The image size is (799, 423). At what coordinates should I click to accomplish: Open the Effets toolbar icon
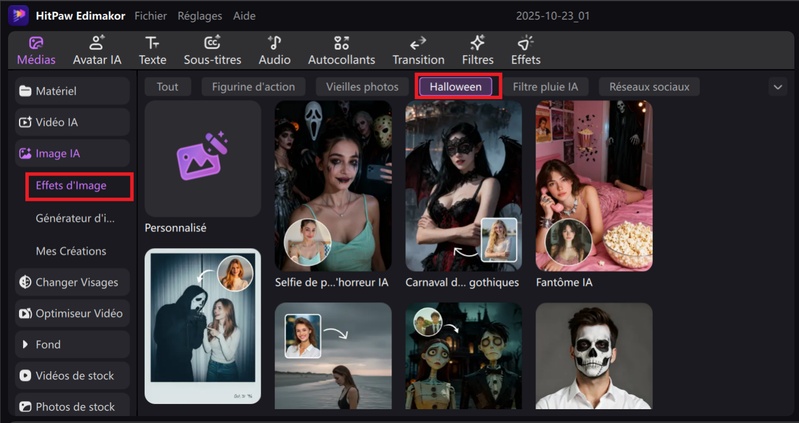525,43
